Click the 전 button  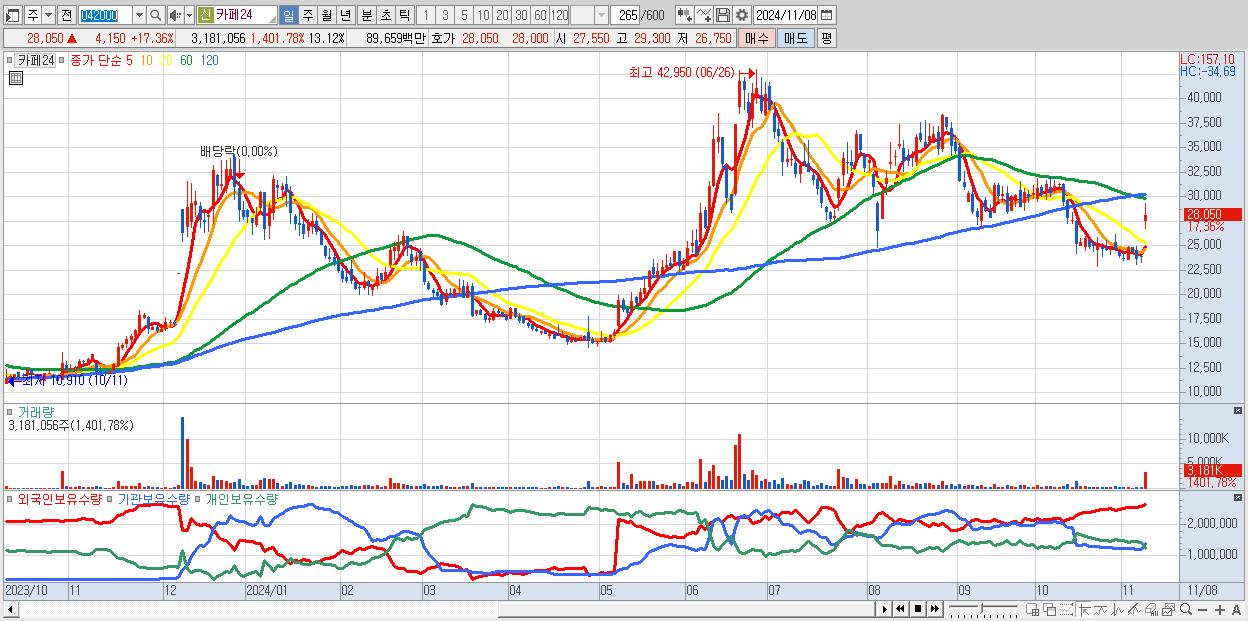tap(67, 15)
